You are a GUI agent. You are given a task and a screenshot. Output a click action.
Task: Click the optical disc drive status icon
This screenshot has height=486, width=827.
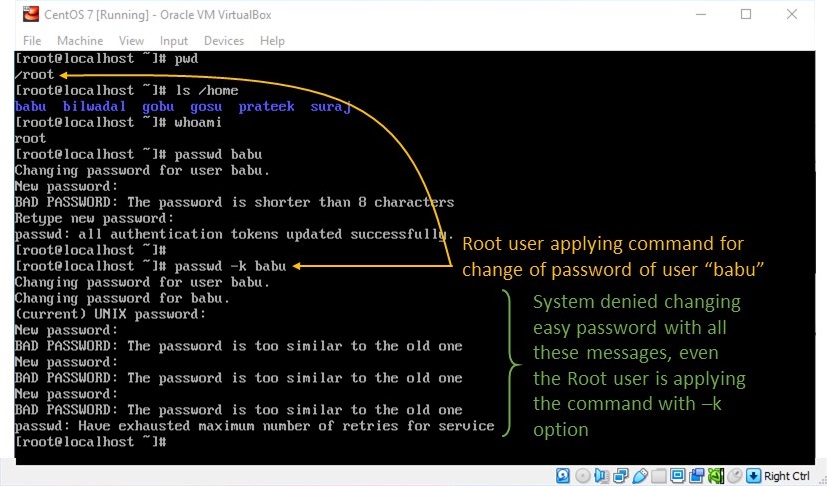click(x=583, y=476)
